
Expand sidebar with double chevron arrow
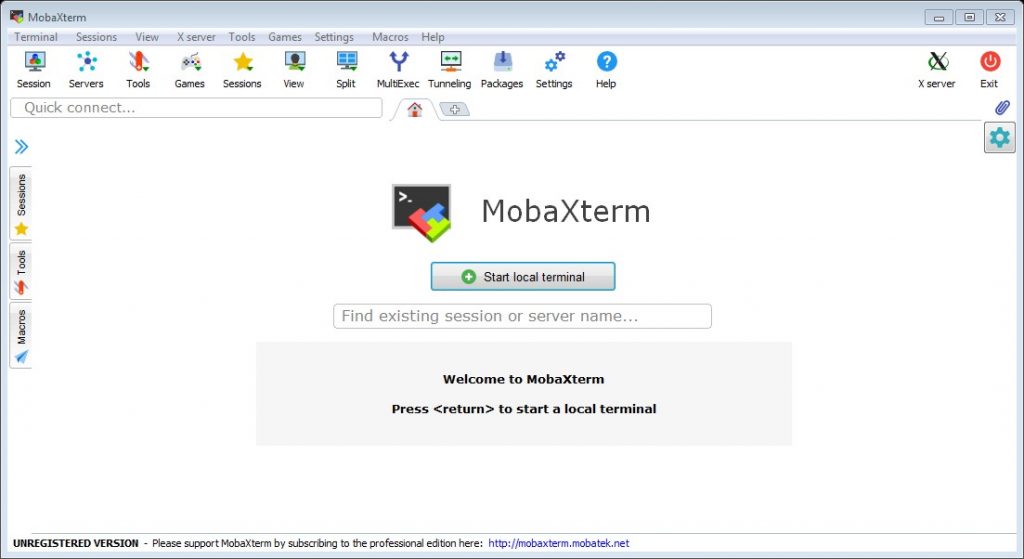click(22, 146)
